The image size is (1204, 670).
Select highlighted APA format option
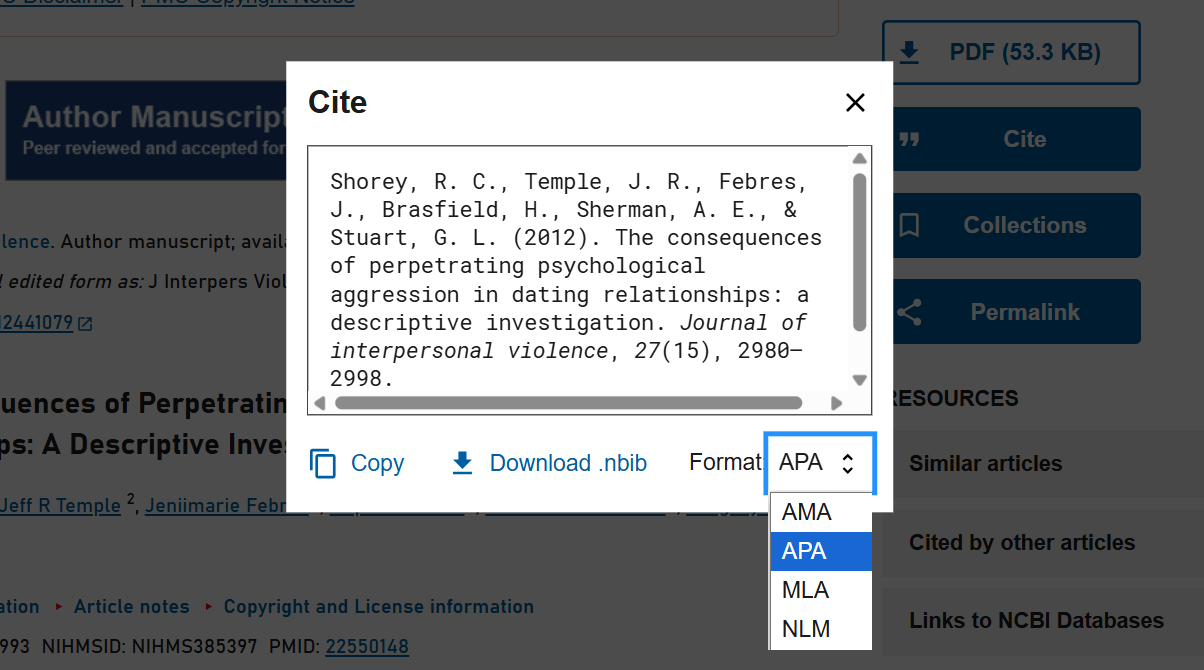pos(805,551)
